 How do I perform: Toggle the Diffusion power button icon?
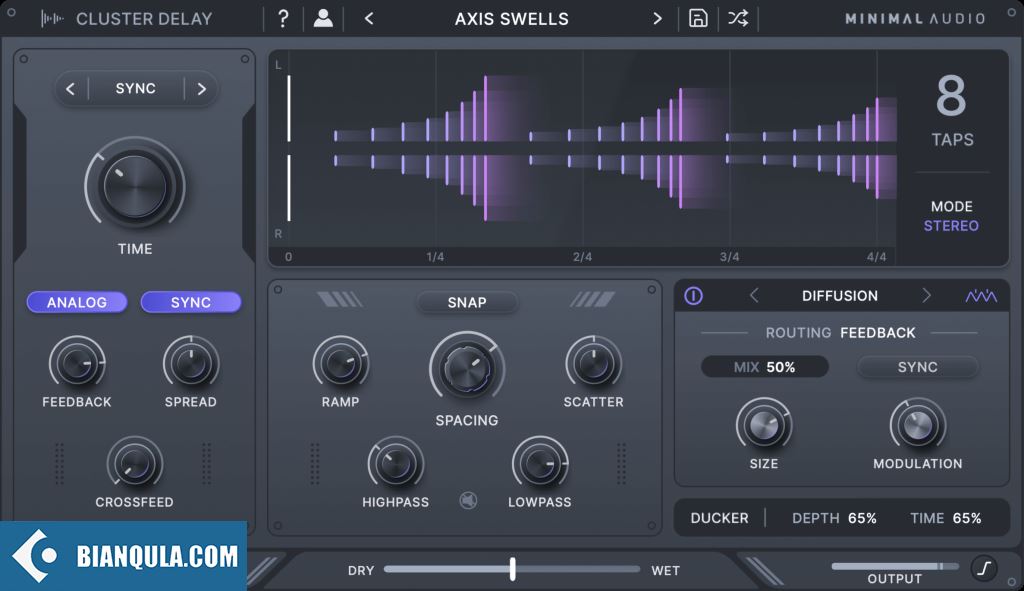click(x=694, y=296)
